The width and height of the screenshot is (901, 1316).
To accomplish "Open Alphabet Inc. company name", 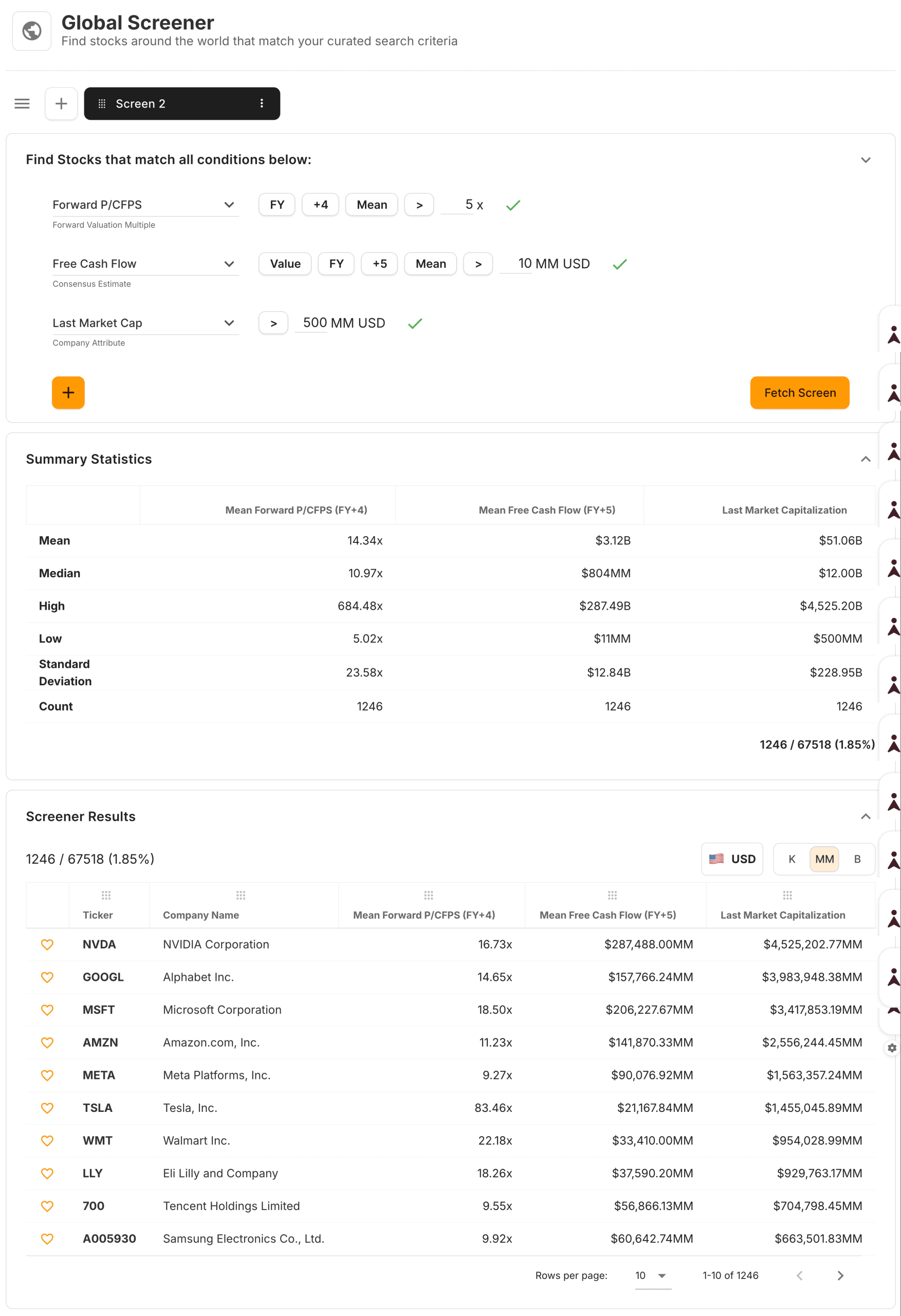I will click(x=198, y=977).
